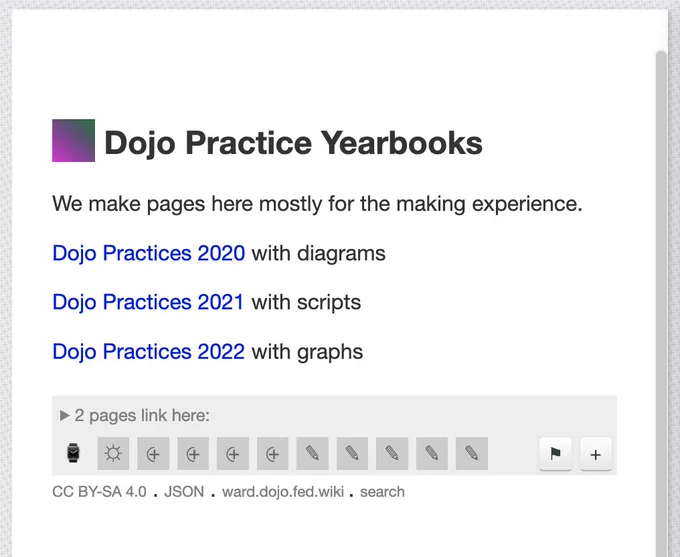Open the CC BY-SA 4.0 license link

99,492
